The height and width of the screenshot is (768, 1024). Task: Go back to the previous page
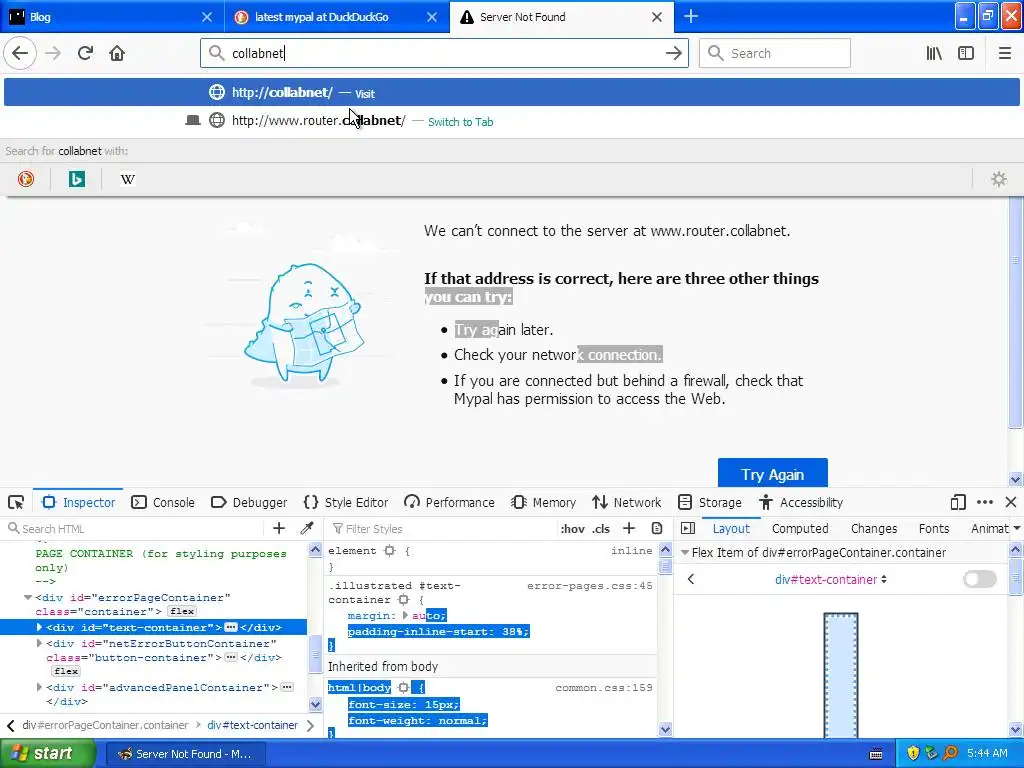[20, 54]
